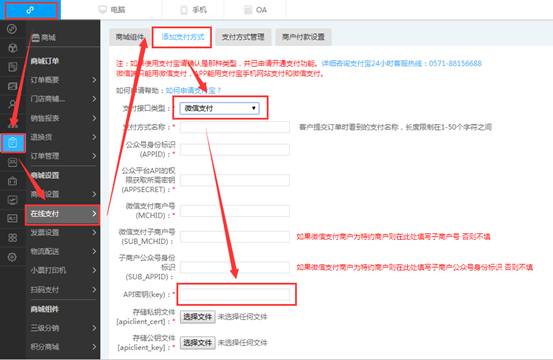The height and width of the screenshot is (360, 553).
Task: Expand the 三级分销 submenu
Action: click(x=63, y=328)
